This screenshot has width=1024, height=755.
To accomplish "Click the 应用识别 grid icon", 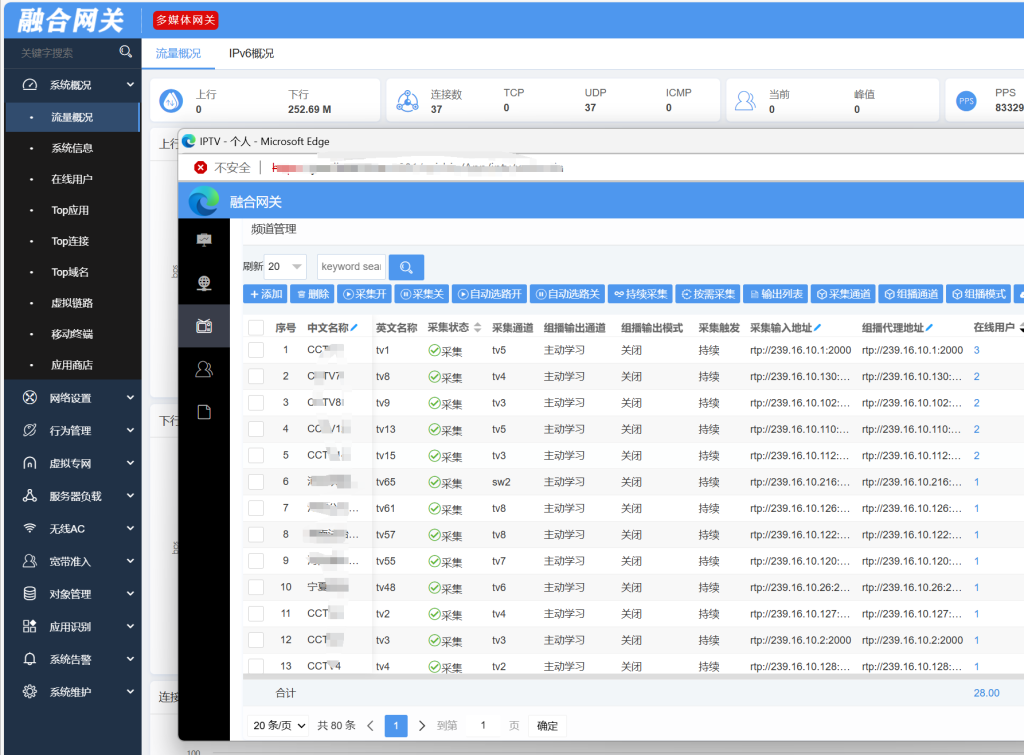I will 29,626.
